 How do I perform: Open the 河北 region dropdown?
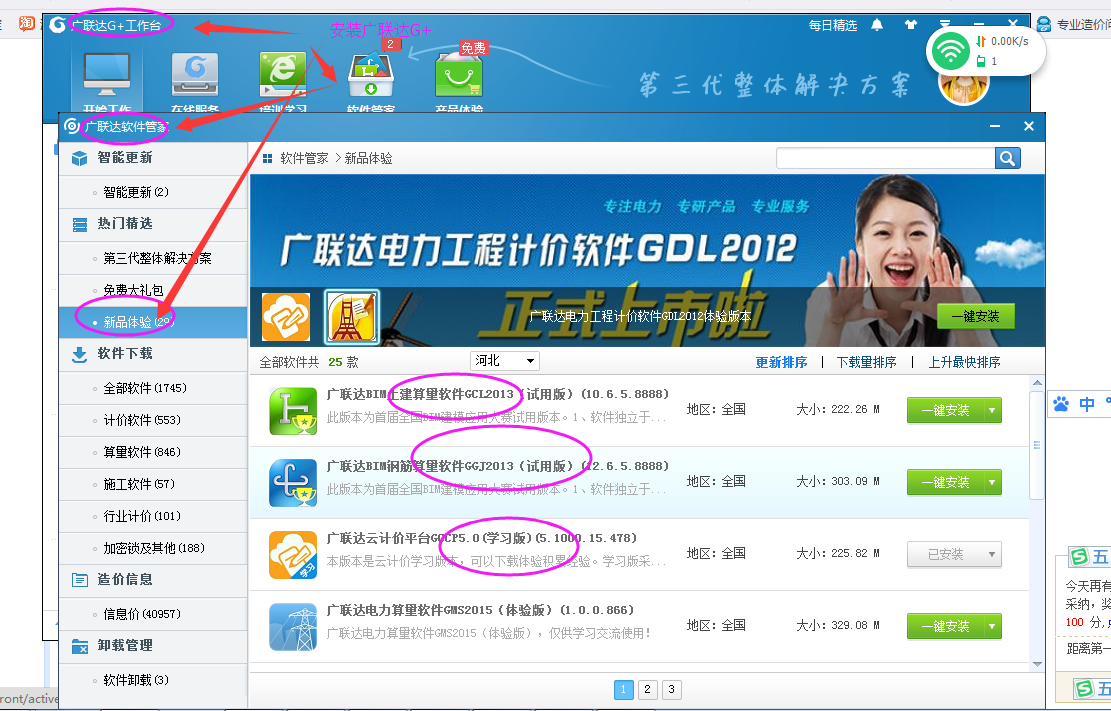click(x=504, y=361)
